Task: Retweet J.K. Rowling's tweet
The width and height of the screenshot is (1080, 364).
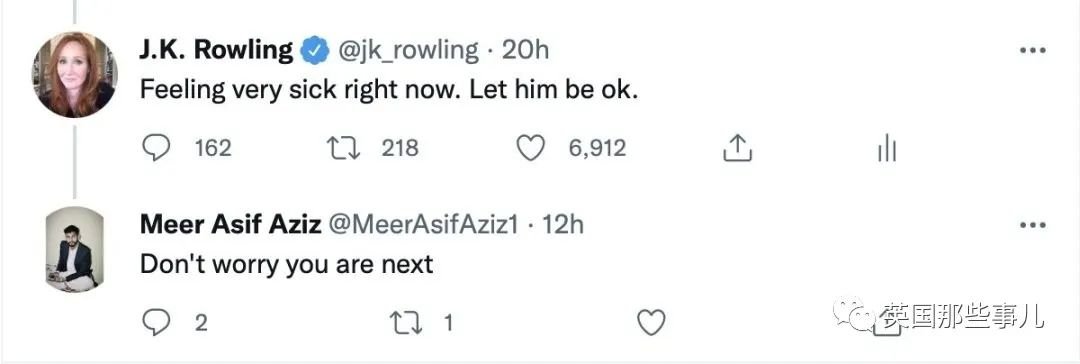Action: [x=343, y=148]
